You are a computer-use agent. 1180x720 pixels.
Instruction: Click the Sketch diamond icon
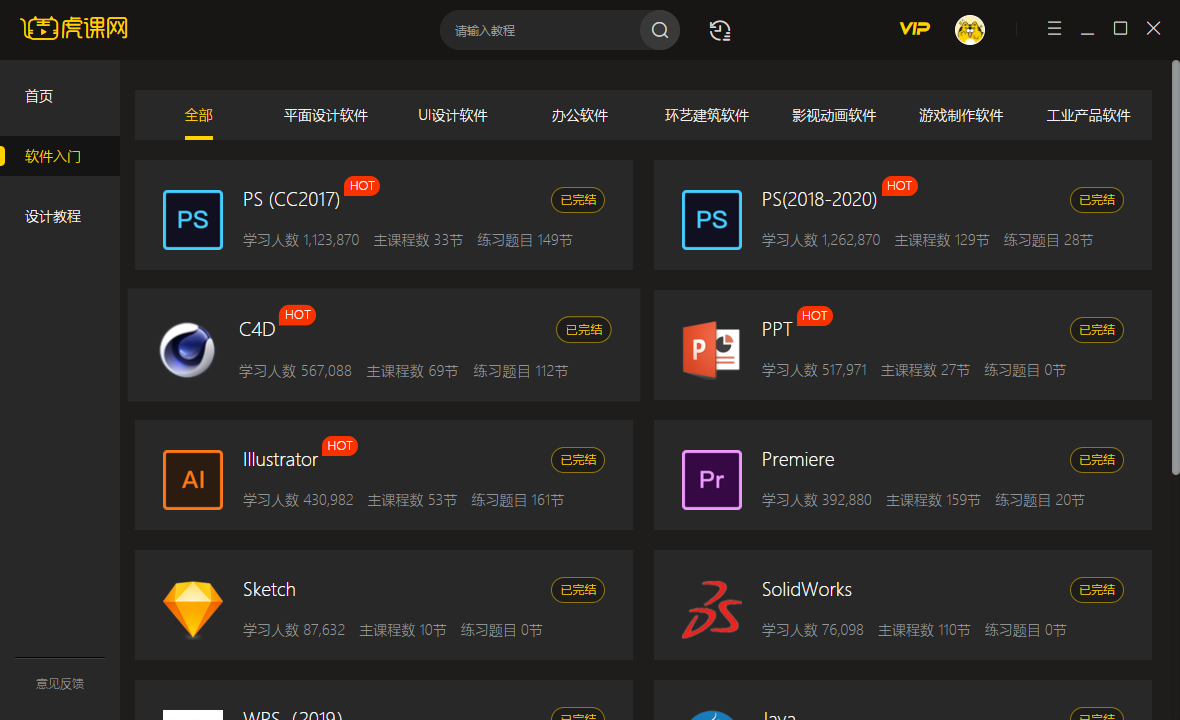pyautogui.click(x=192, y=610)
